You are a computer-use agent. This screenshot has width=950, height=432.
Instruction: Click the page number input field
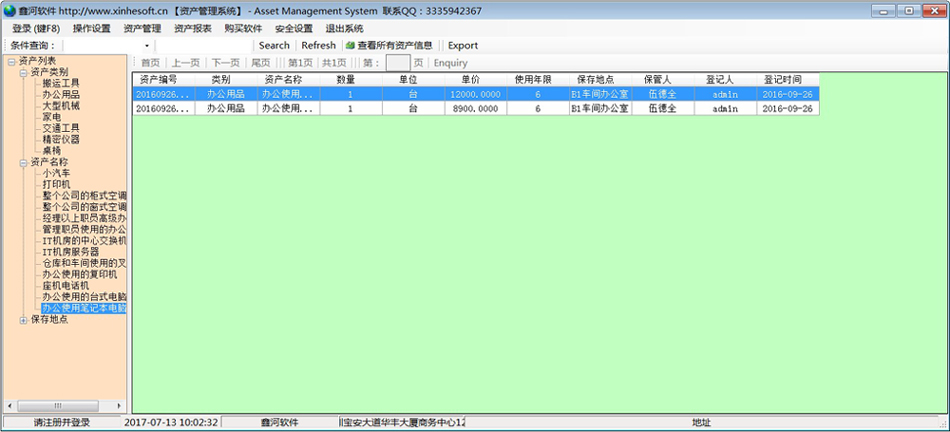pos(397,63)
